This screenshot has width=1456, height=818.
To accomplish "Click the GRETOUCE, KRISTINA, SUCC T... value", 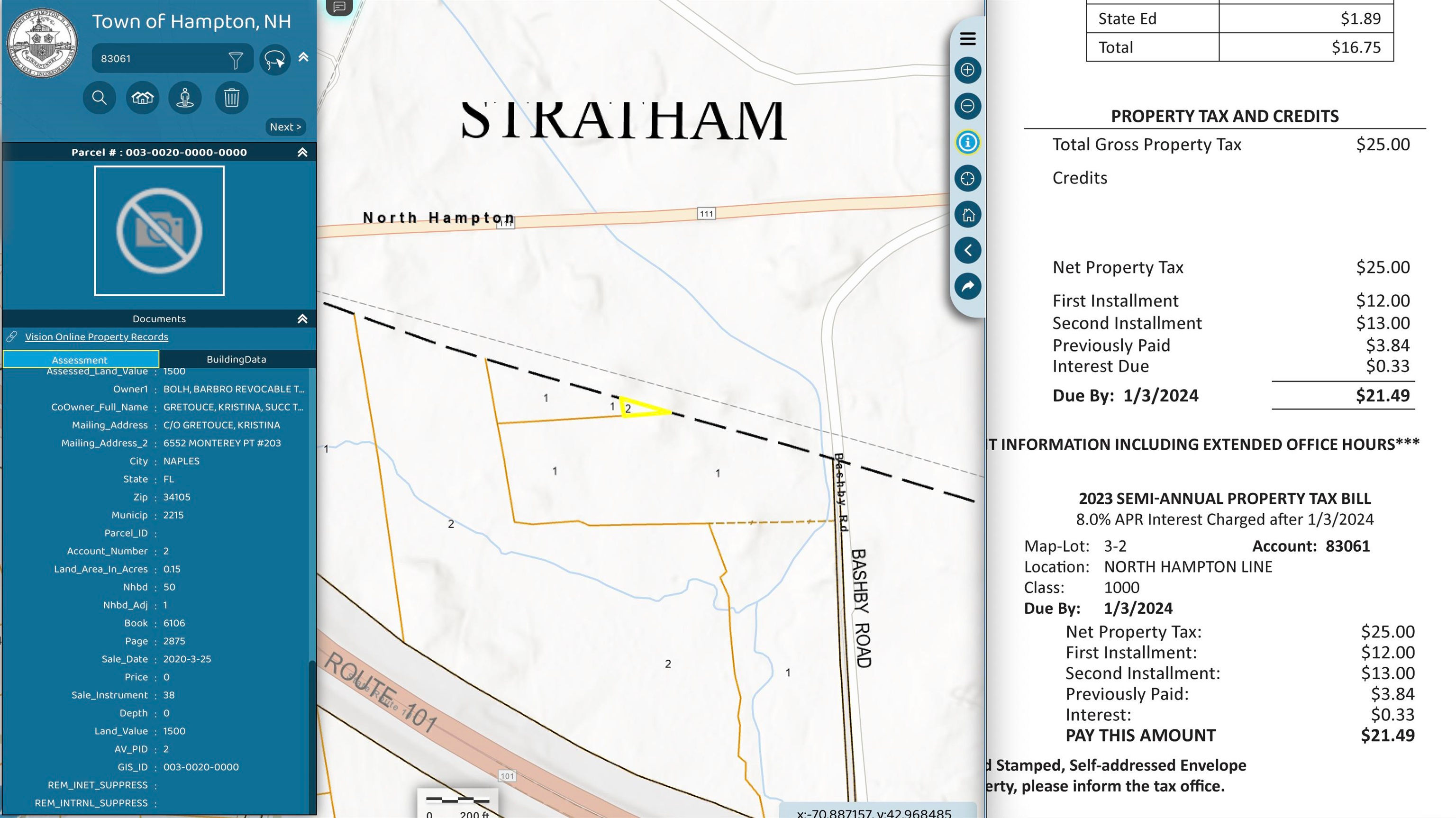I will (233, 407).
